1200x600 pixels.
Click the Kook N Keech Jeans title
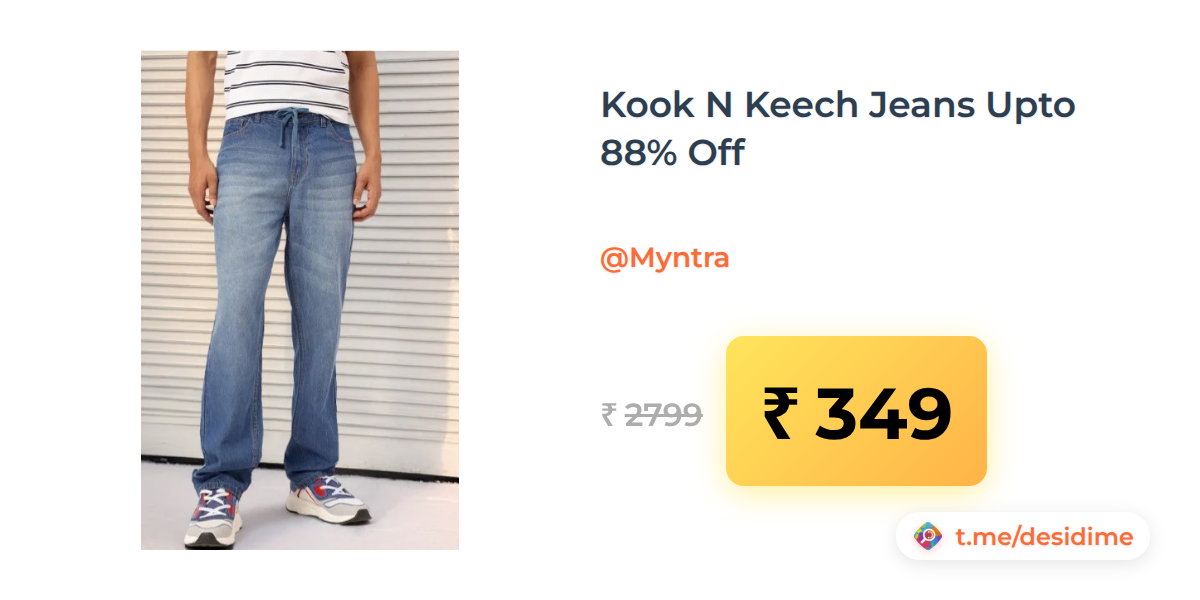(x=788, y=104)
